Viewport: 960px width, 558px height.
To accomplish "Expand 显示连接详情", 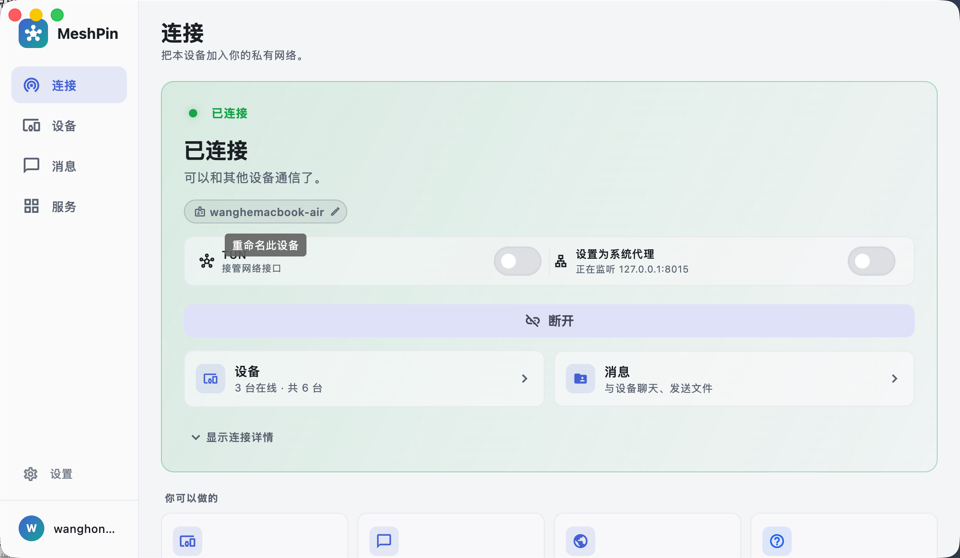I will click(232, 437).
